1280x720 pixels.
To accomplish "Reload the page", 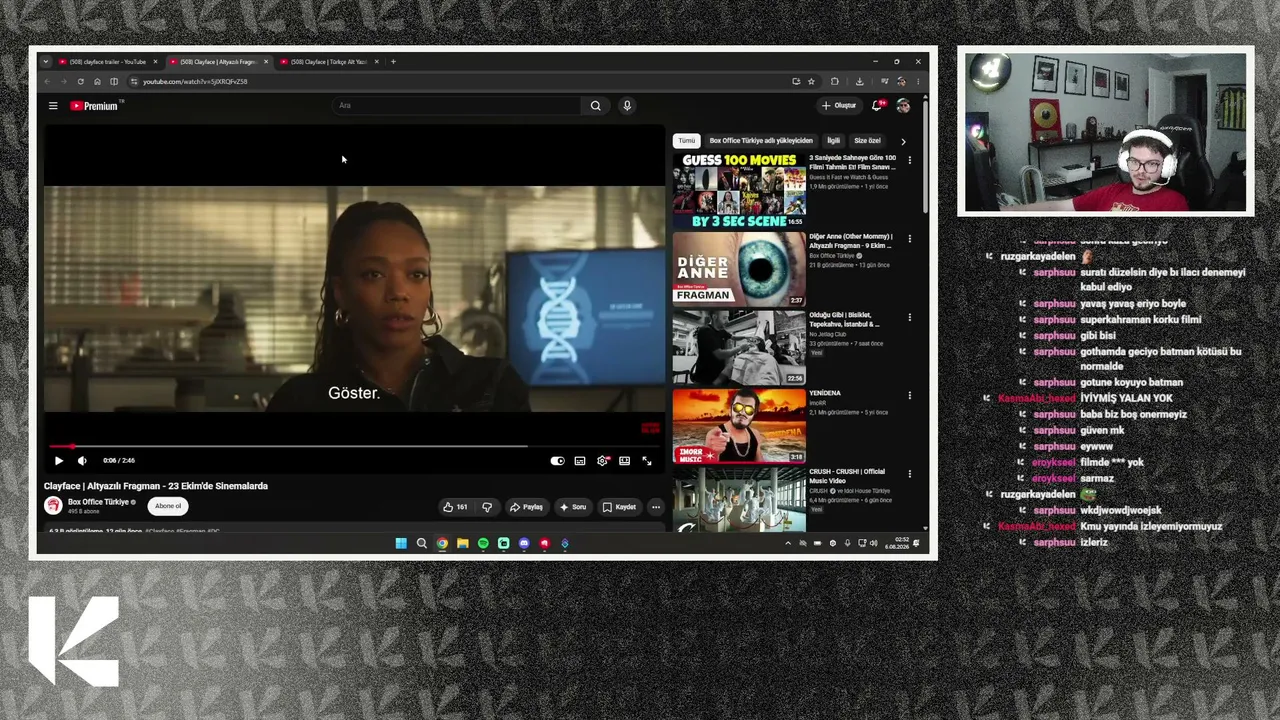I will click(x=80, y=82).
